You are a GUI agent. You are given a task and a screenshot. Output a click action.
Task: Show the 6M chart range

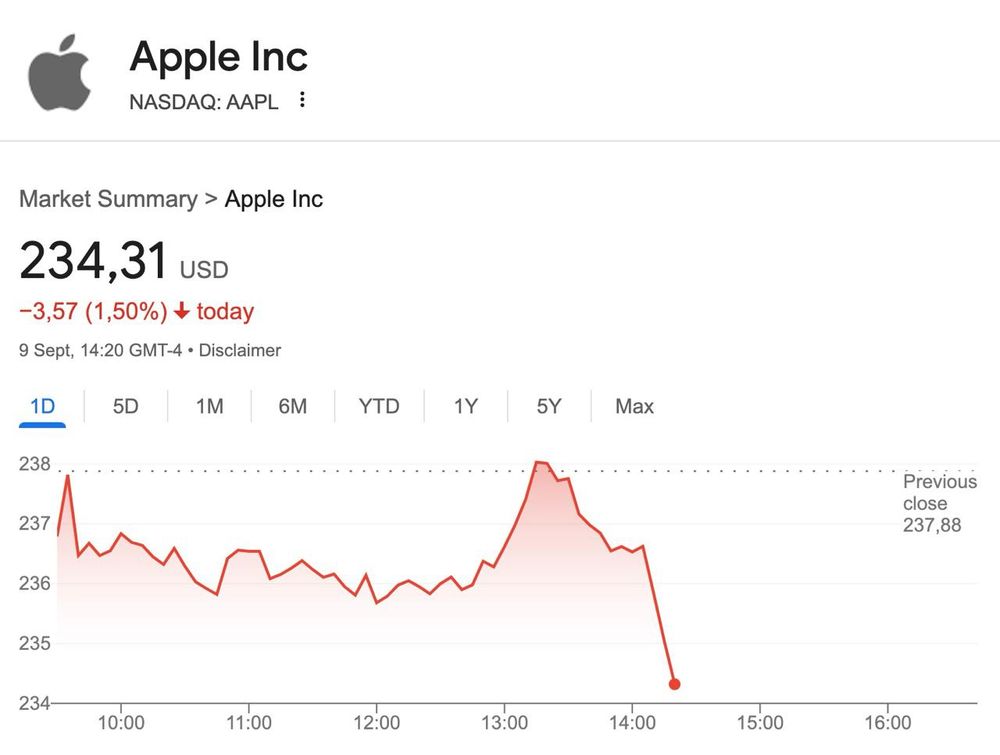point(292,406)
